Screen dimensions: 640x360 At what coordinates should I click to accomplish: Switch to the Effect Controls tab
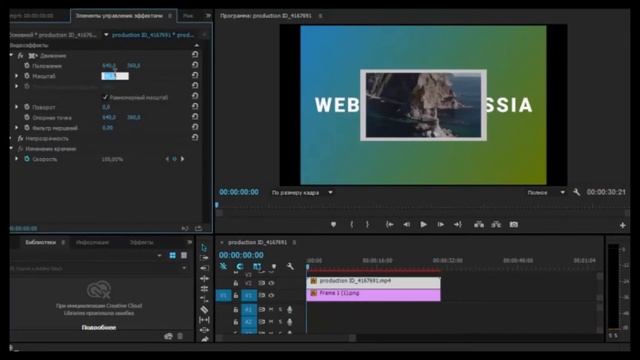[119, 16]
